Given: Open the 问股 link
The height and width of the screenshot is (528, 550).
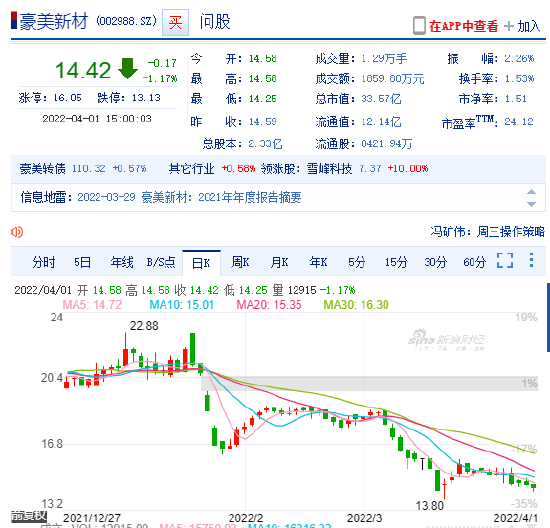Looking at the screenshot, I should 215,21.
